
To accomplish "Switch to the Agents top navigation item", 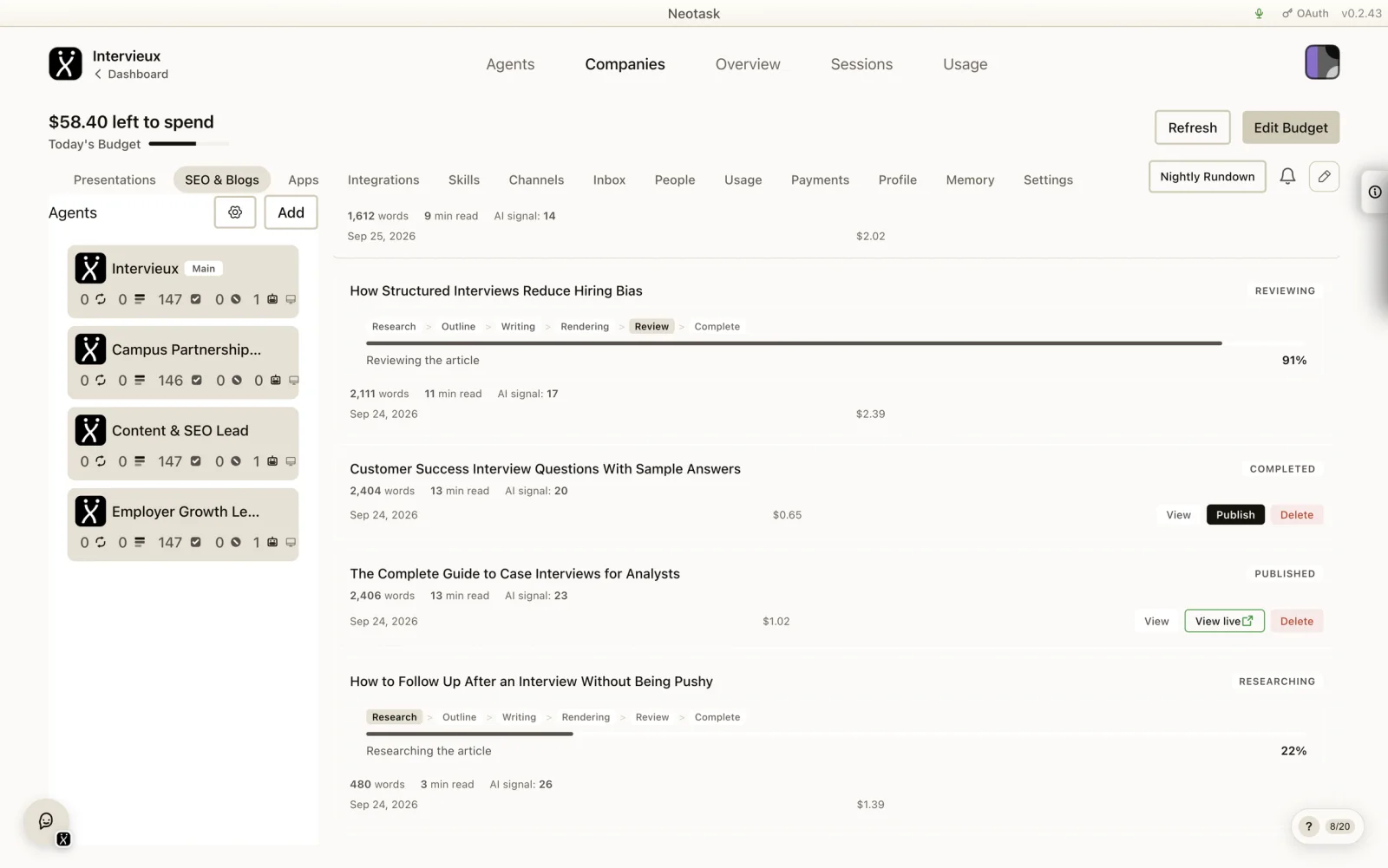I will (510, 64).
